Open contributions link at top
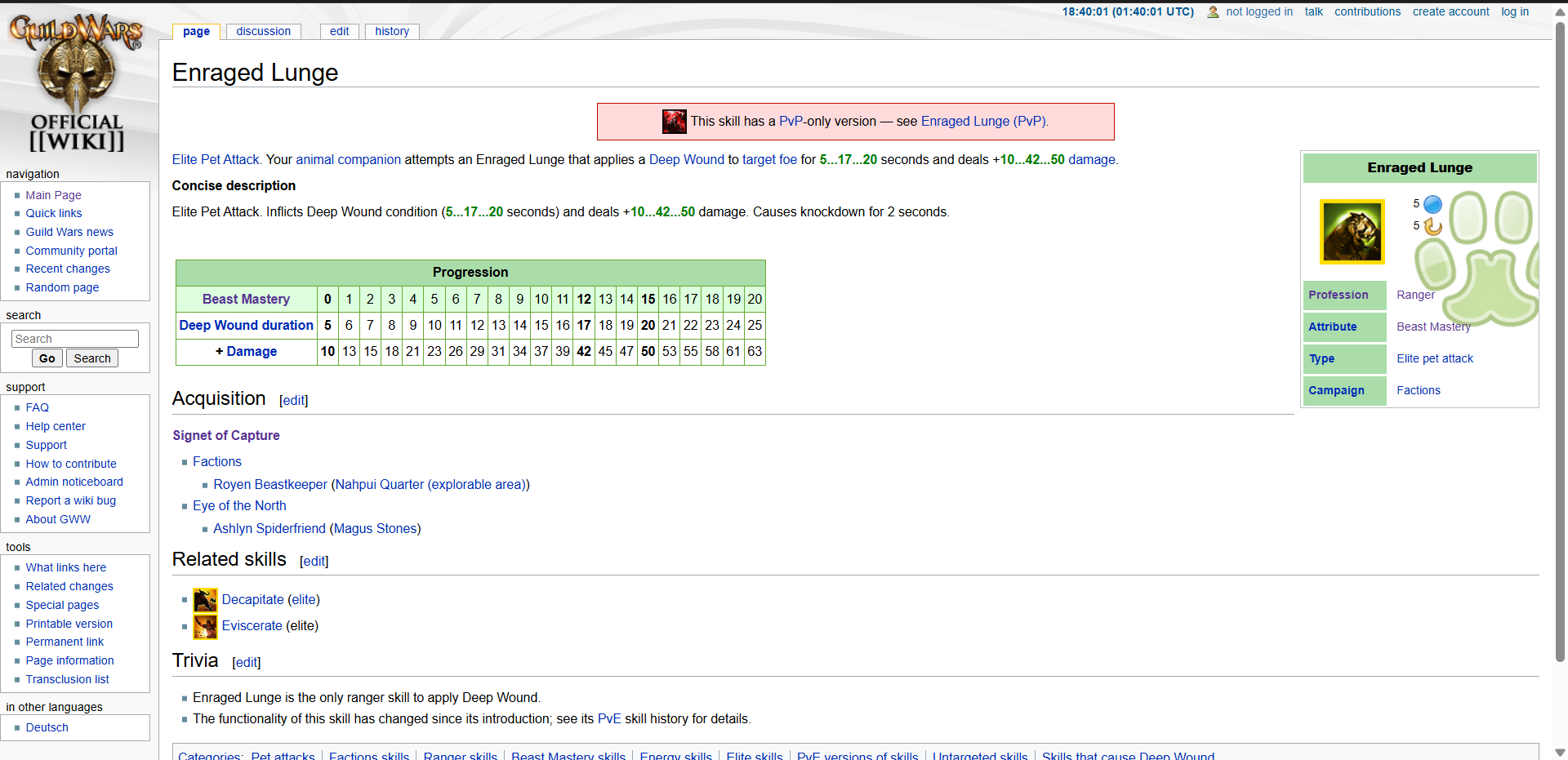This screenshot has height=760, width=1568. click(x=1367, y=11)
